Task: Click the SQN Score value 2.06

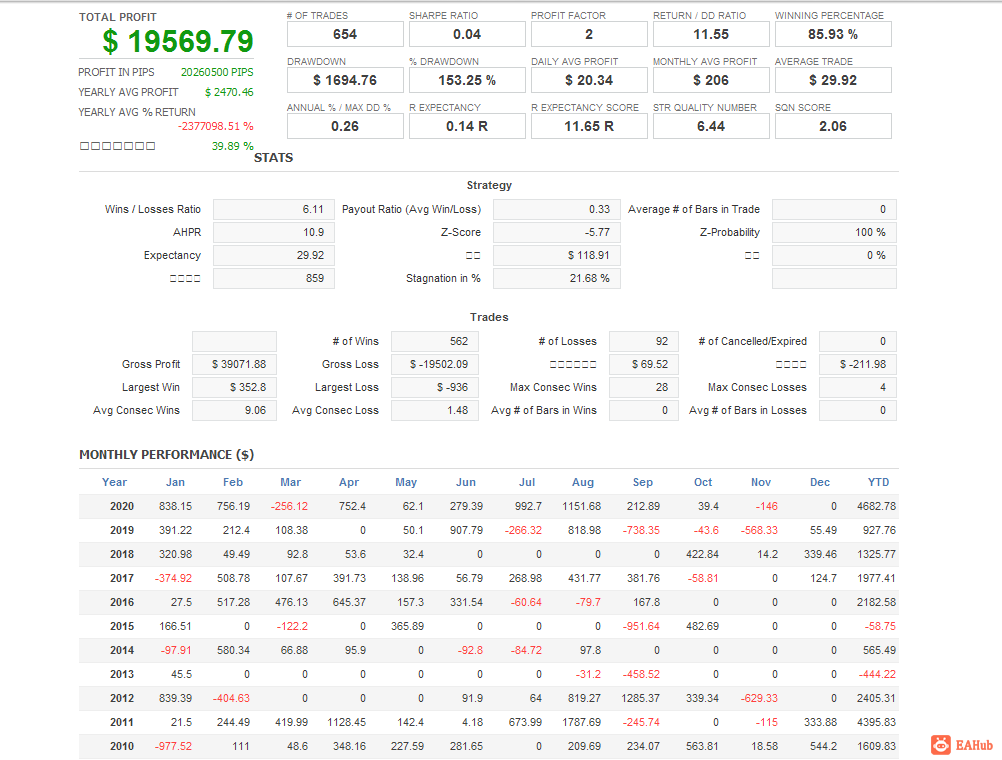Action: (x=833, y=127)
